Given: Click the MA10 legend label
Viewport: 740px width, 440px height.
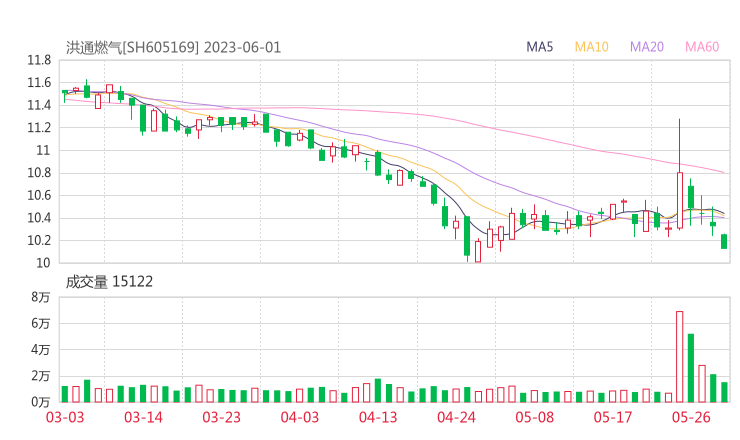Looking at the screenshot, I should (591, 47).
